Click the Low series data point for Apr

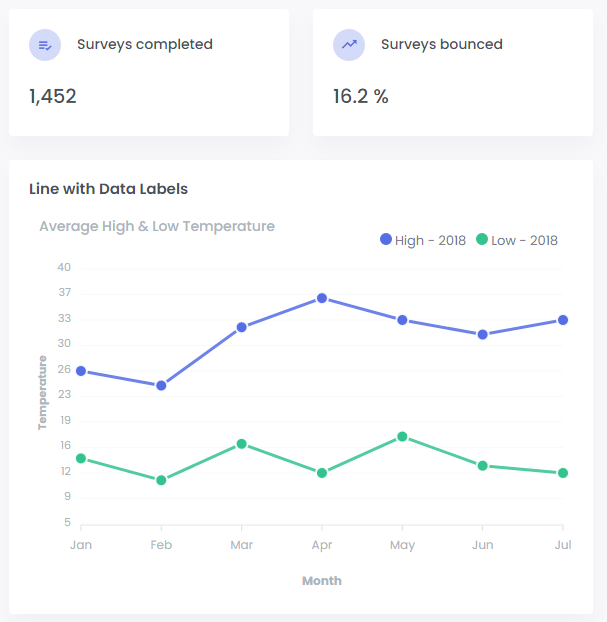pyautogui.click(x=322, y=473)
